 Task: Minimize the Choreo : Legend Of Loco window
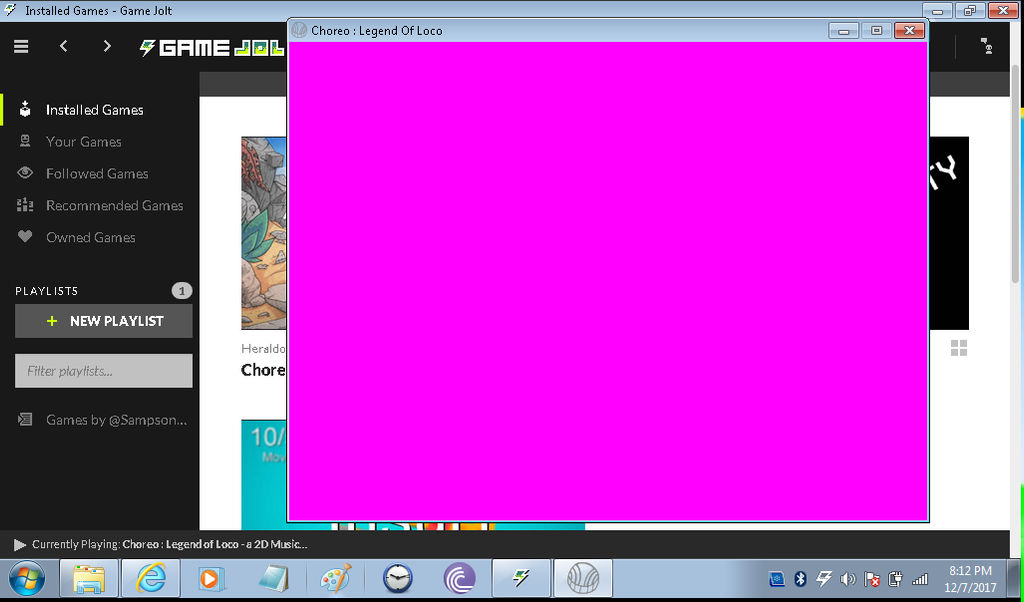[844, 30]
